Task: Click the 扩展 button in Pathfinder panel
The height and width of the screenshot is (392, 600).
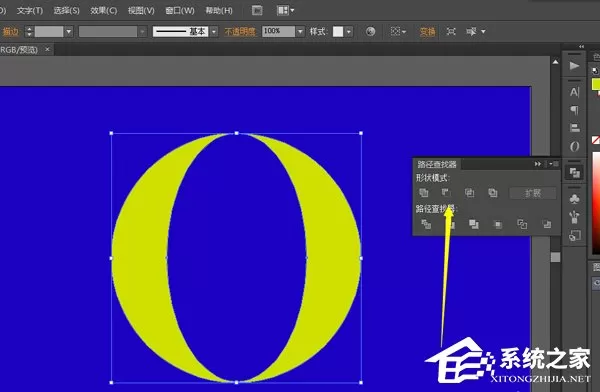Action: coord(533,193)
